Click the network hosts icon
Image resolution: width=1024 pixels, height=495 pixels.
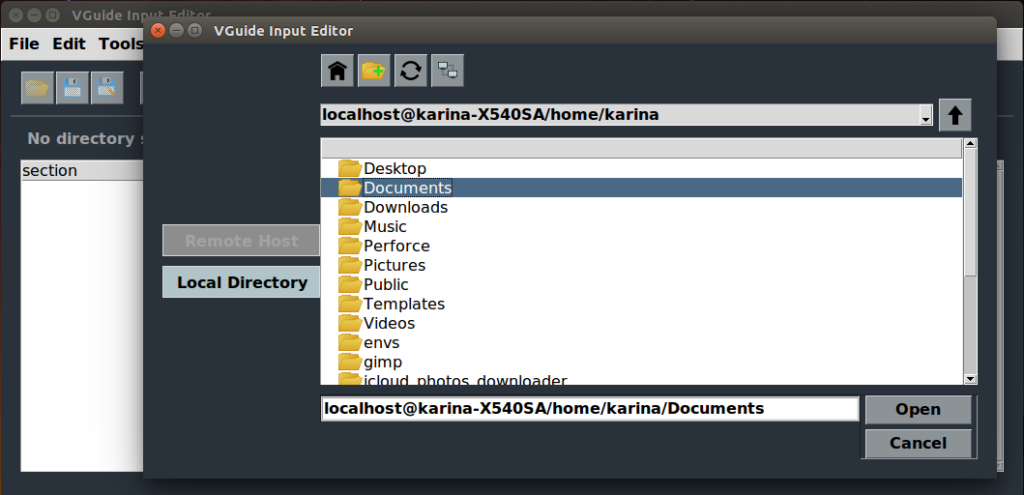tap(447, 71)
